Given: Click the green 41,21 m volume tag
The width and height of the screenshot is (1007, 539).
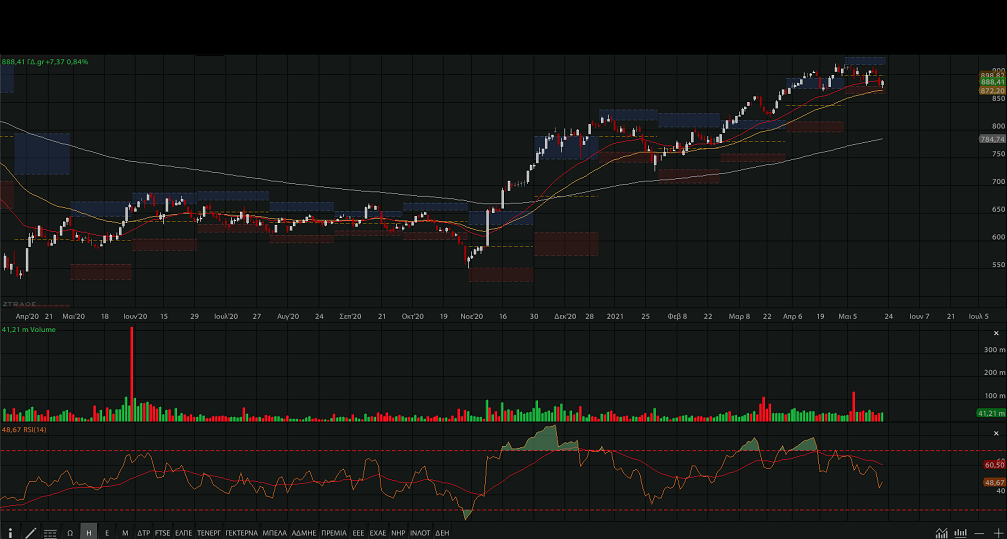Looking at the screenshot, I should (991, 413).
